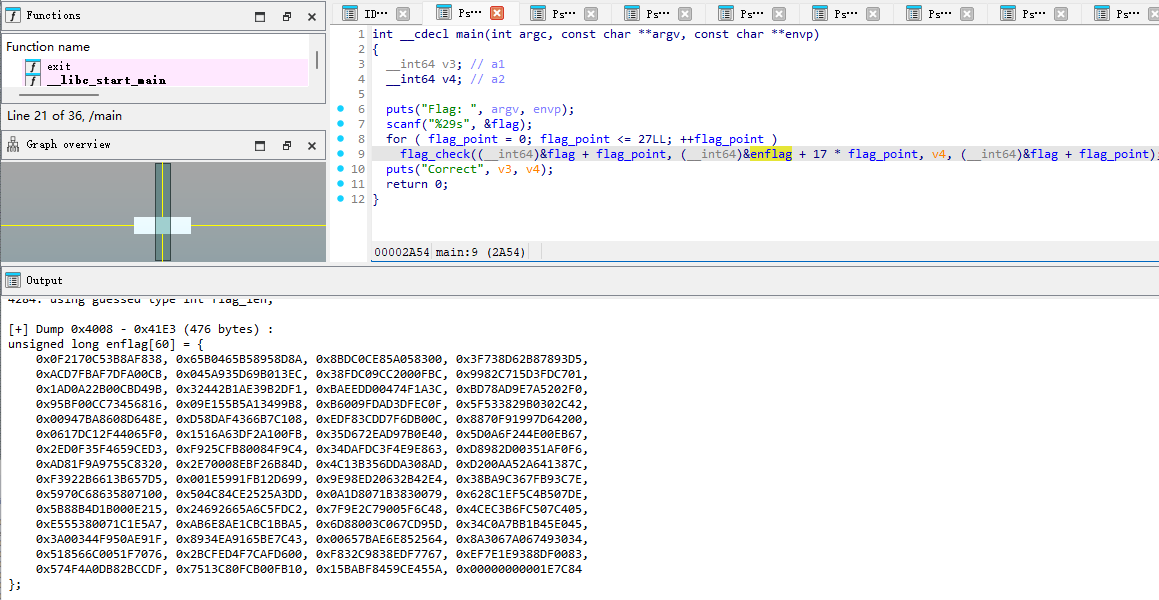Select the exit function row

pos(166,67)
